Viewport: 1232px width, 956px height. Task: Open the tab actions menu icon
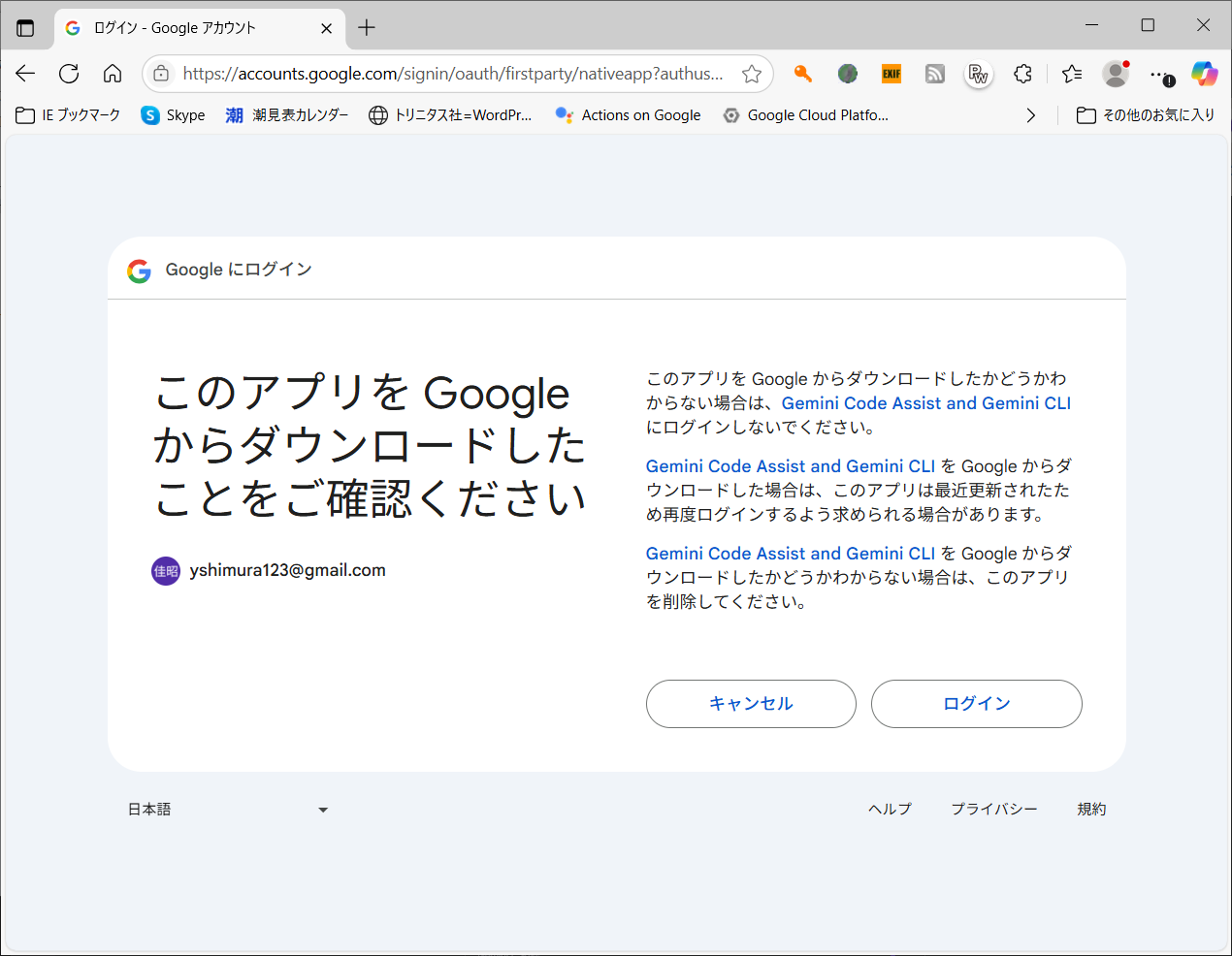pos(25,28)
